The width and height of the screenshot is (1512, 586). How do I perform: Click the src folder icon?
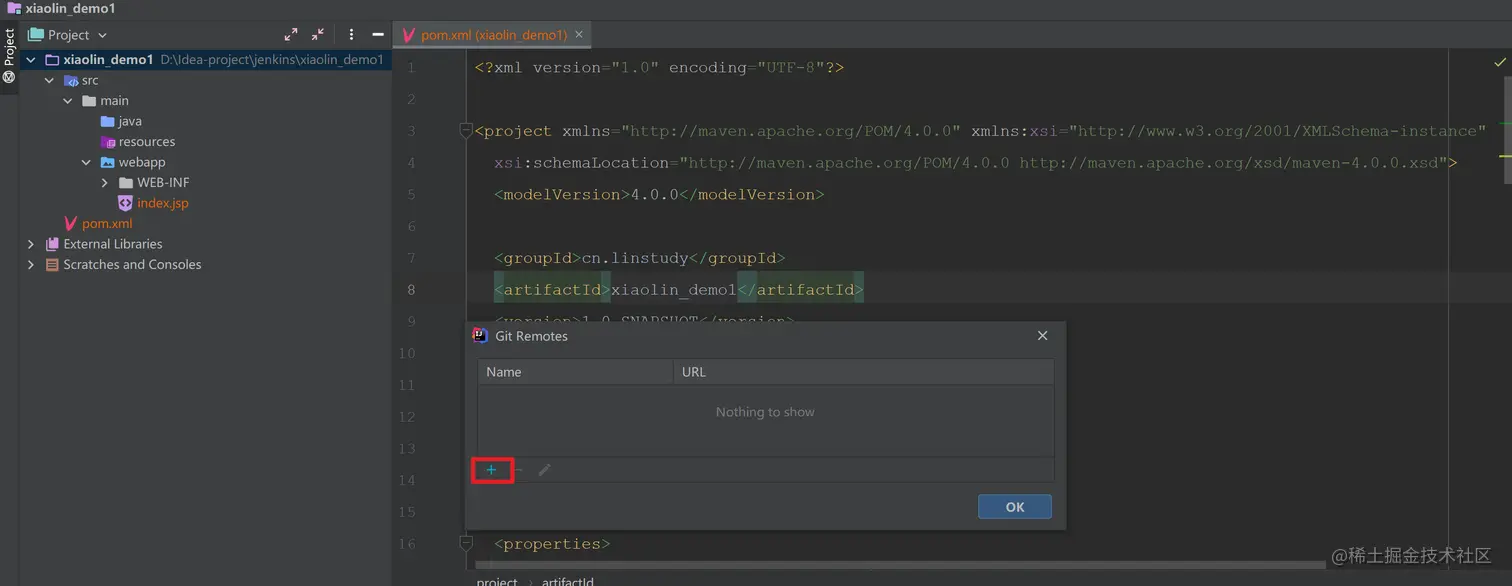70,81
